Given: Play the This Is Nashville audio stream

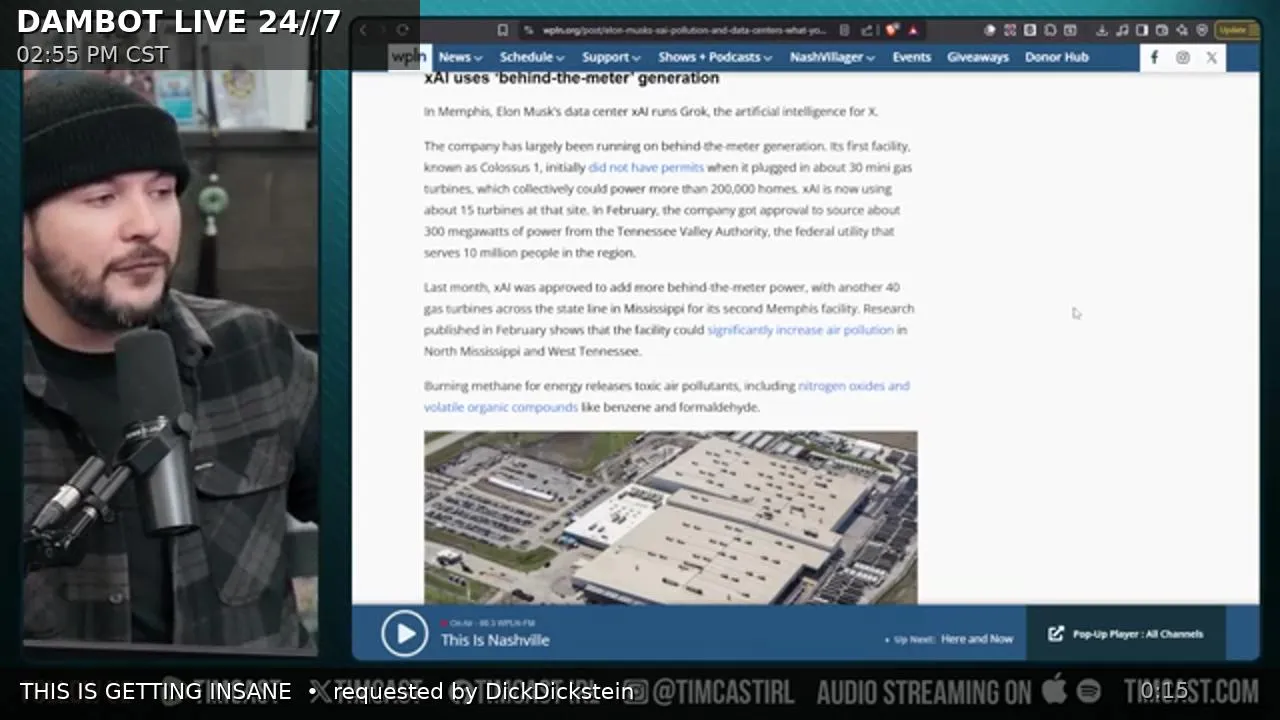Looking at the screenshot, I should 404,634.
